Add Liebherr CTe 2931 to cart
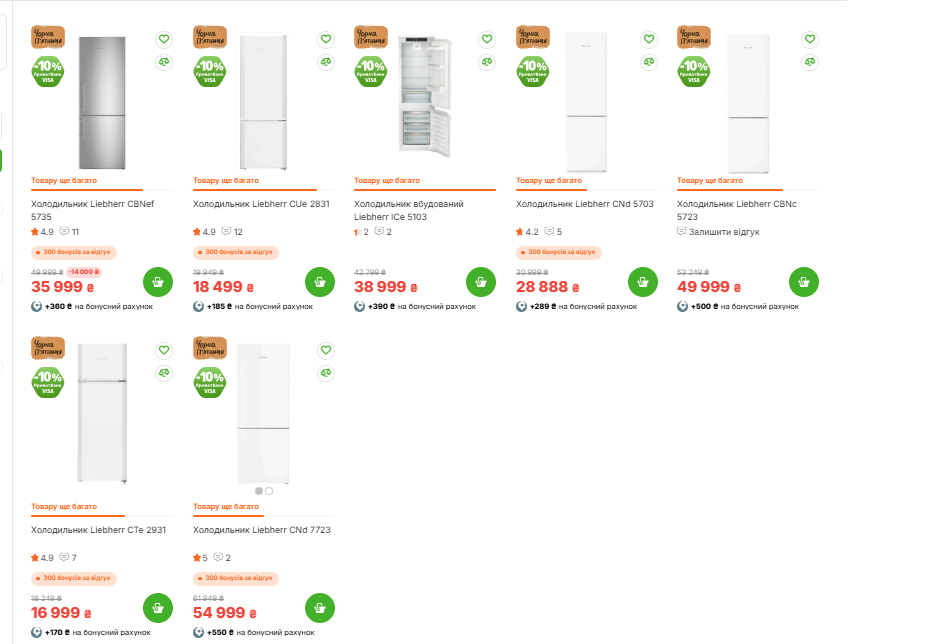 (x=158, y=607)
